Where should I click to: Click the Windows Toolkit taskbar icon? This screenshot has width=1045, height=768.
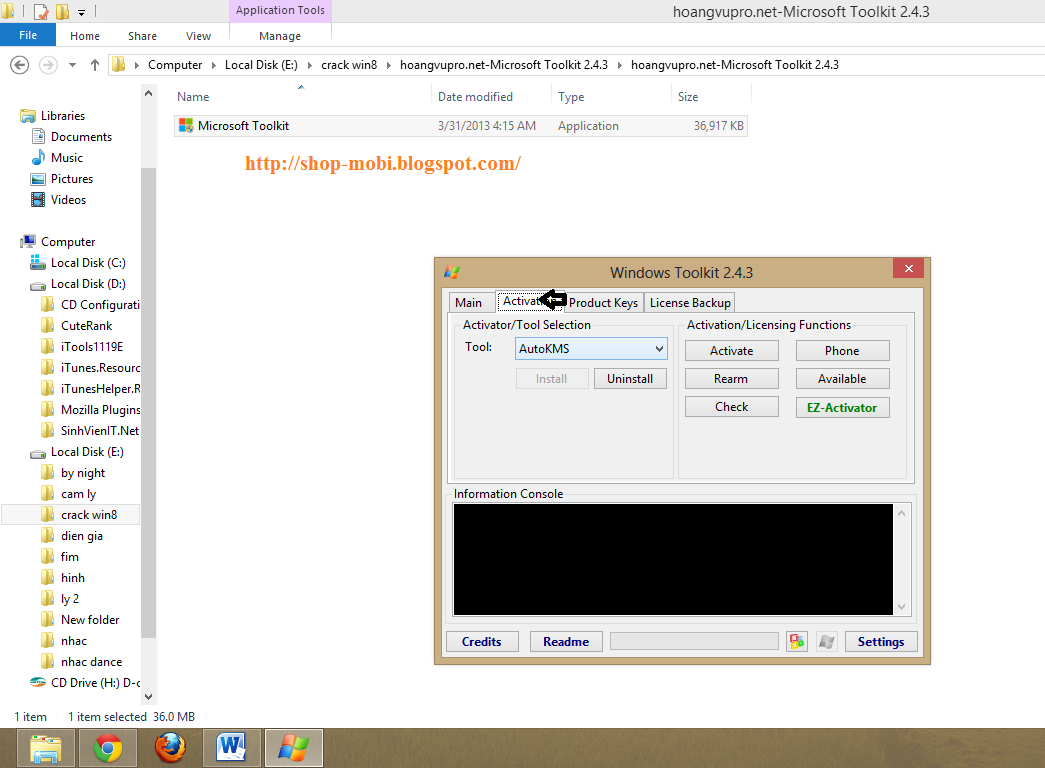tap(294, 748)
